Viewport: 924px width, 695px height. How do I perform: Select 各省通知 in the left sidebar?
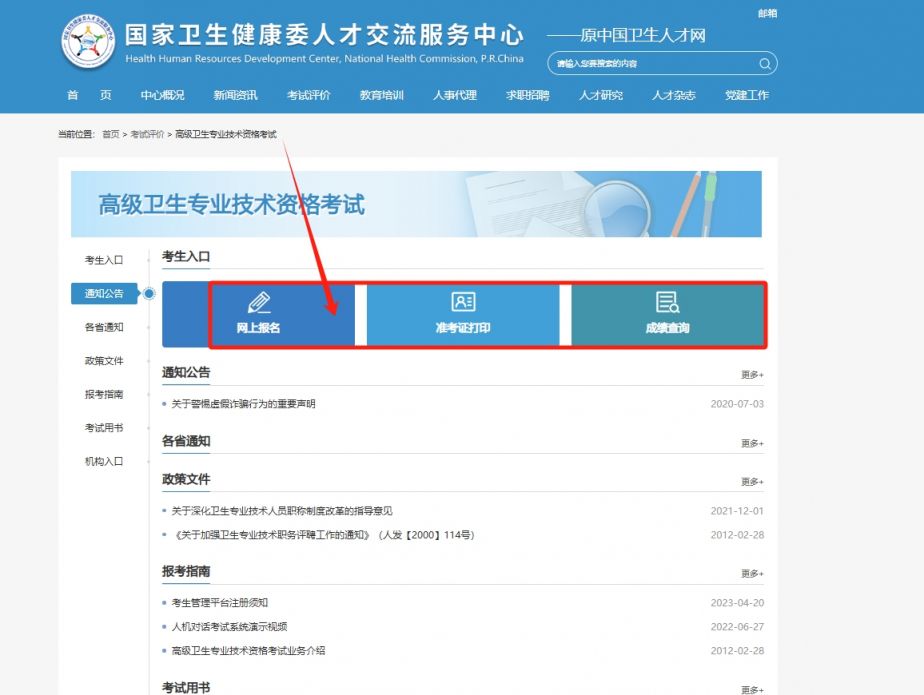pos(104,327)
